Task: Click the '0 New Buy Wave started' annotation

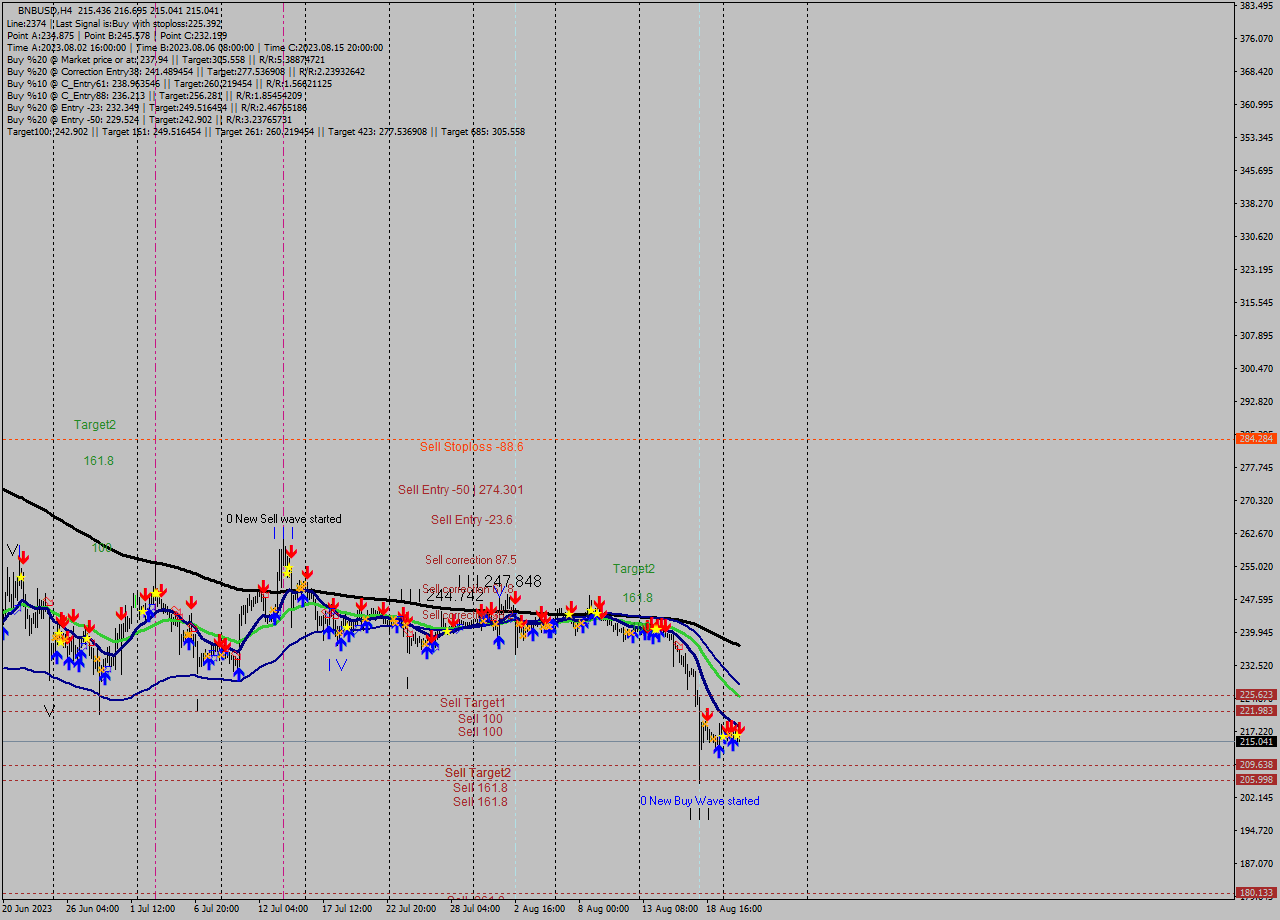Action: tap(700, 800)
